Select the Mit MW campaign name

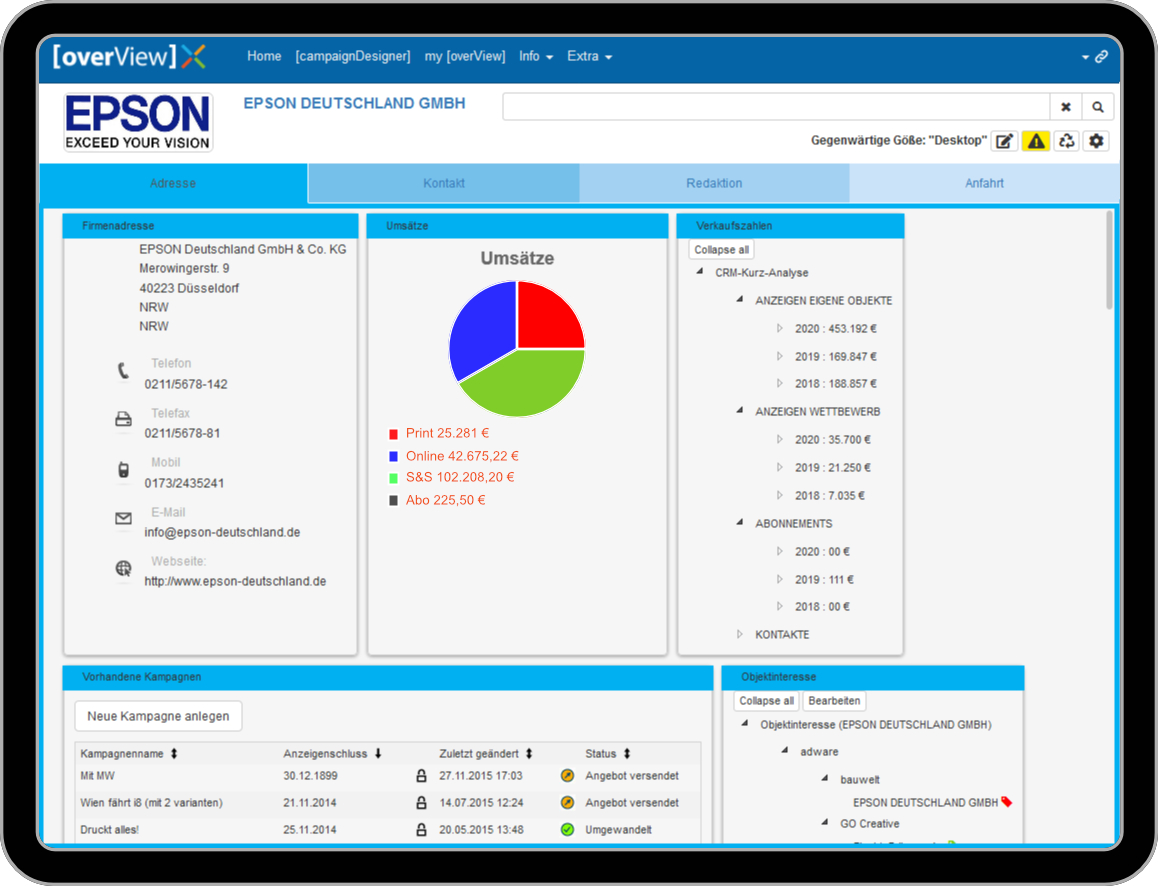97,776
